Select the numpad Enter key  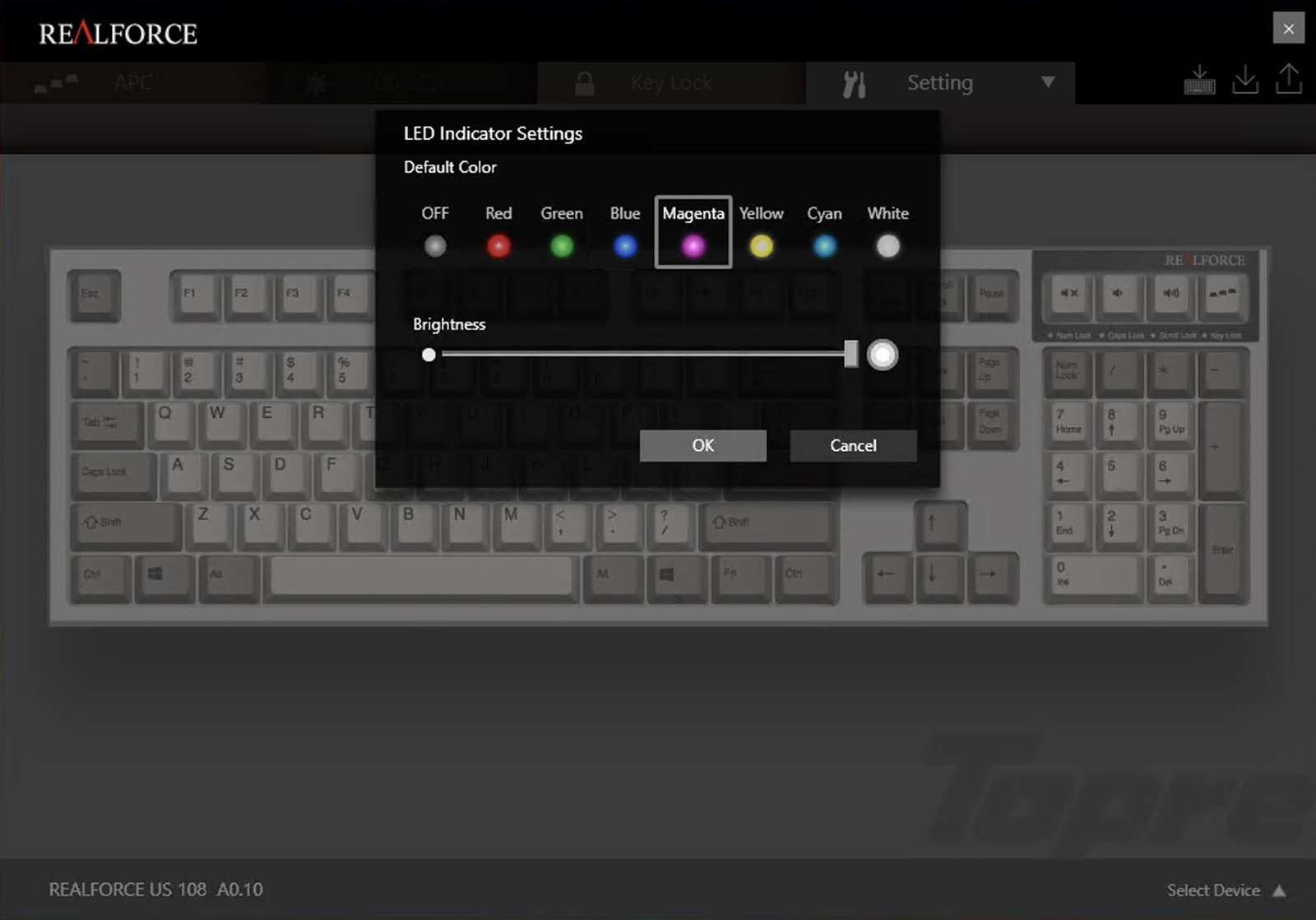pyautogui.click(x=1223, y=553)
